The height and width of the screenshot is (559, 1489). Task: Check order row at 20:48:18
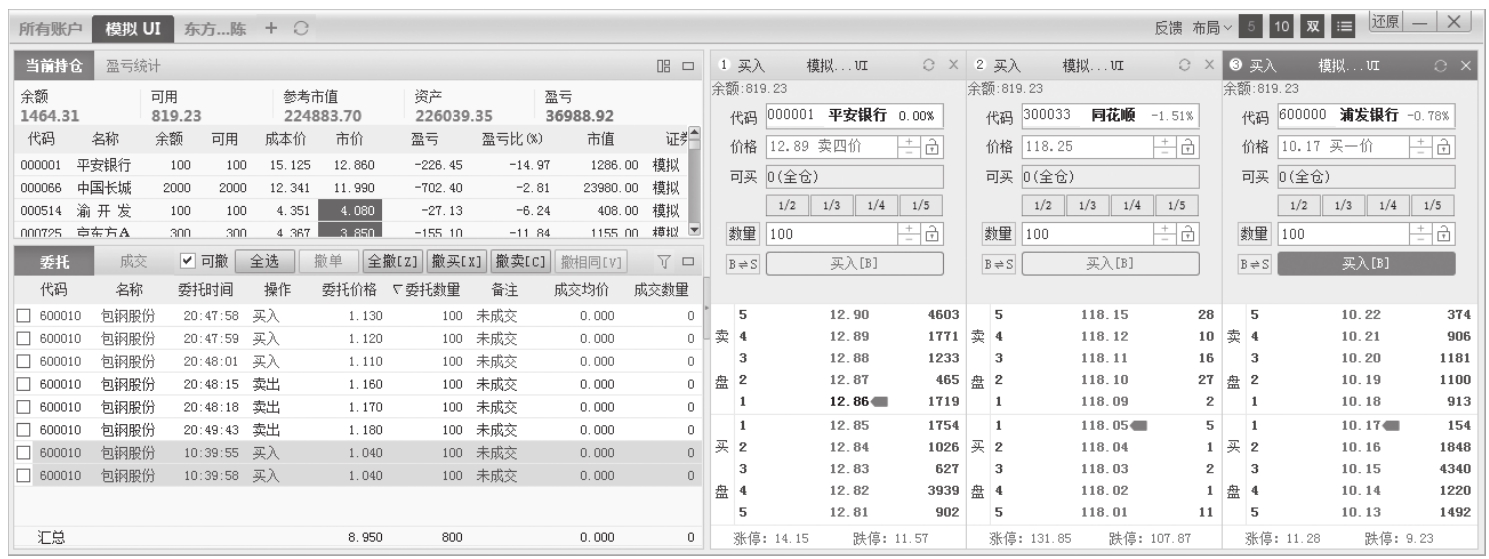[23, 407]
